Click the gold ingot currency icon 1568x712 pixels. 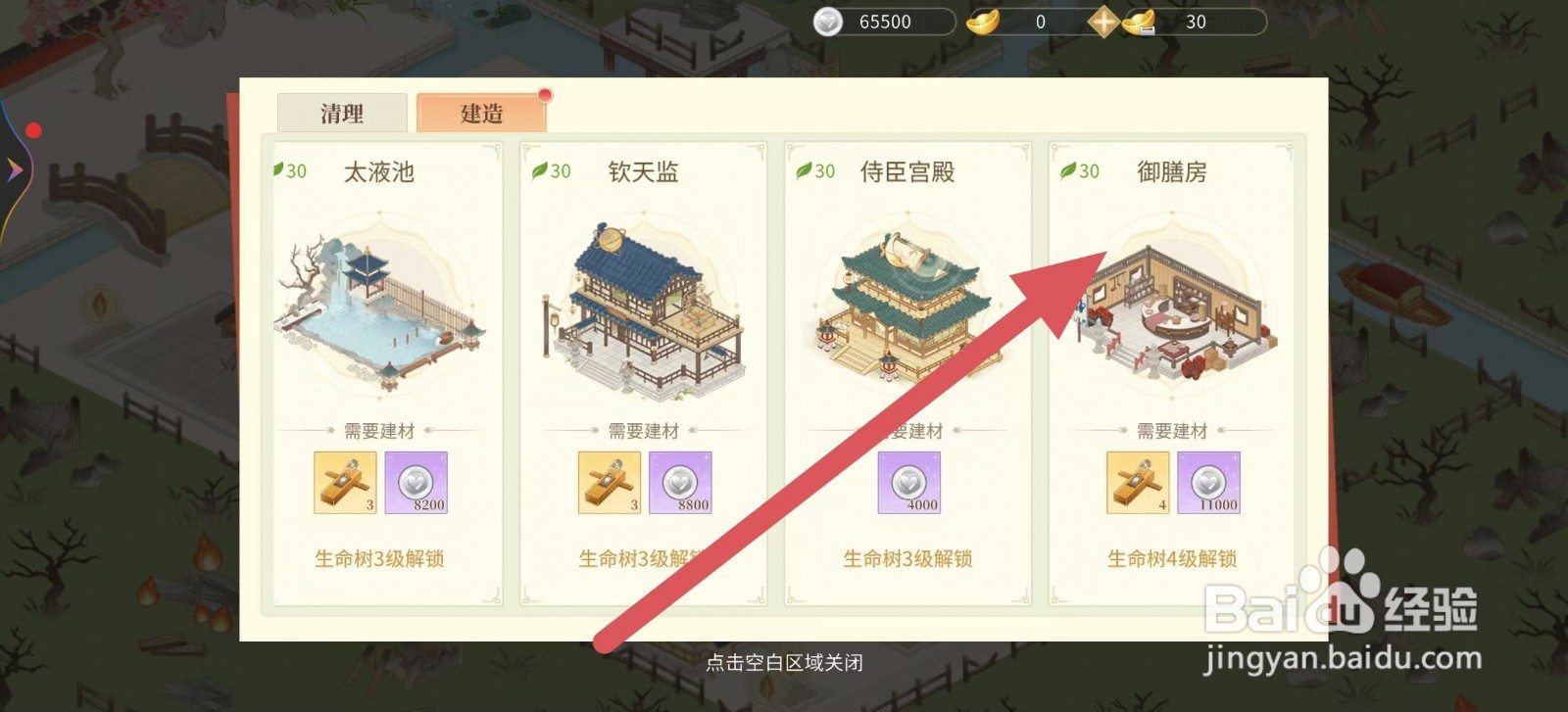pyautogui.click(x=983, y=22)
